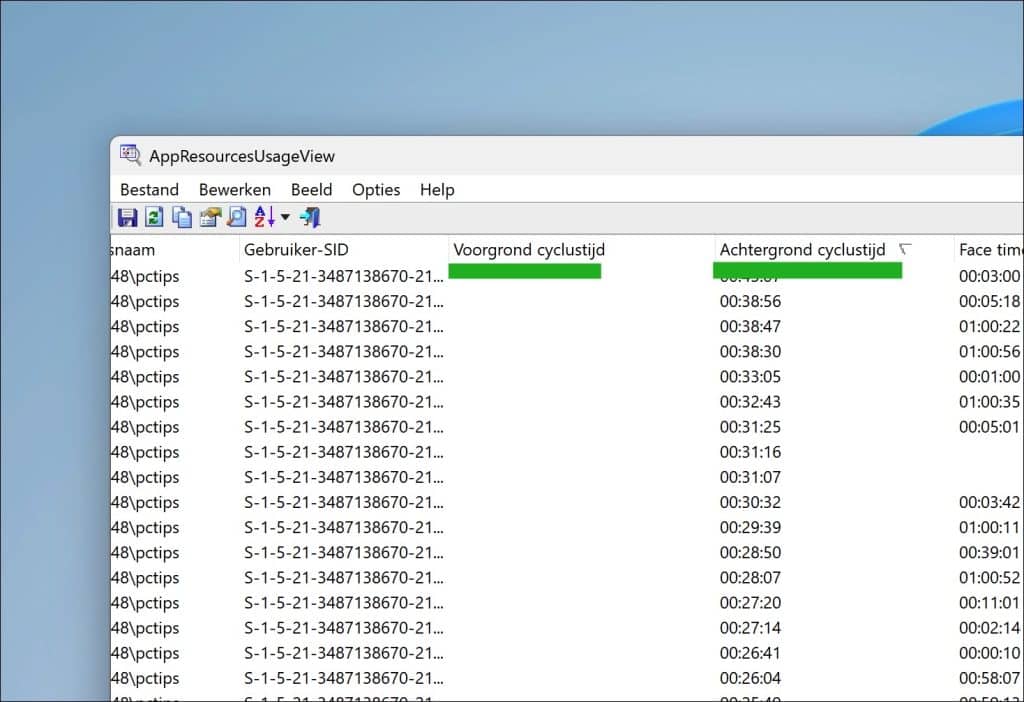1024x702 pixels.
Task: Click the 00:38:30 background cycle value
Action: [750, 351]
